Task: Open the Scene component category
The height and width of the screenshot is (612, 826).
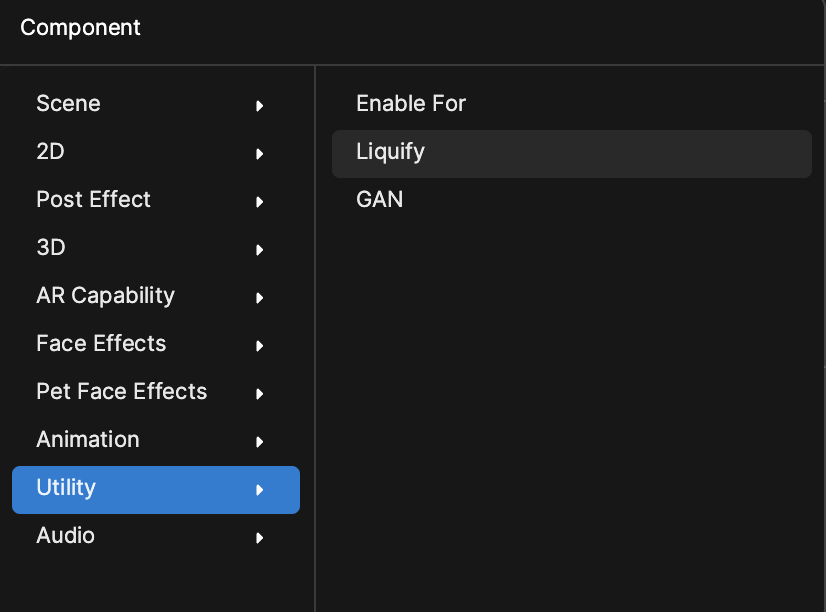Action: 156,104
